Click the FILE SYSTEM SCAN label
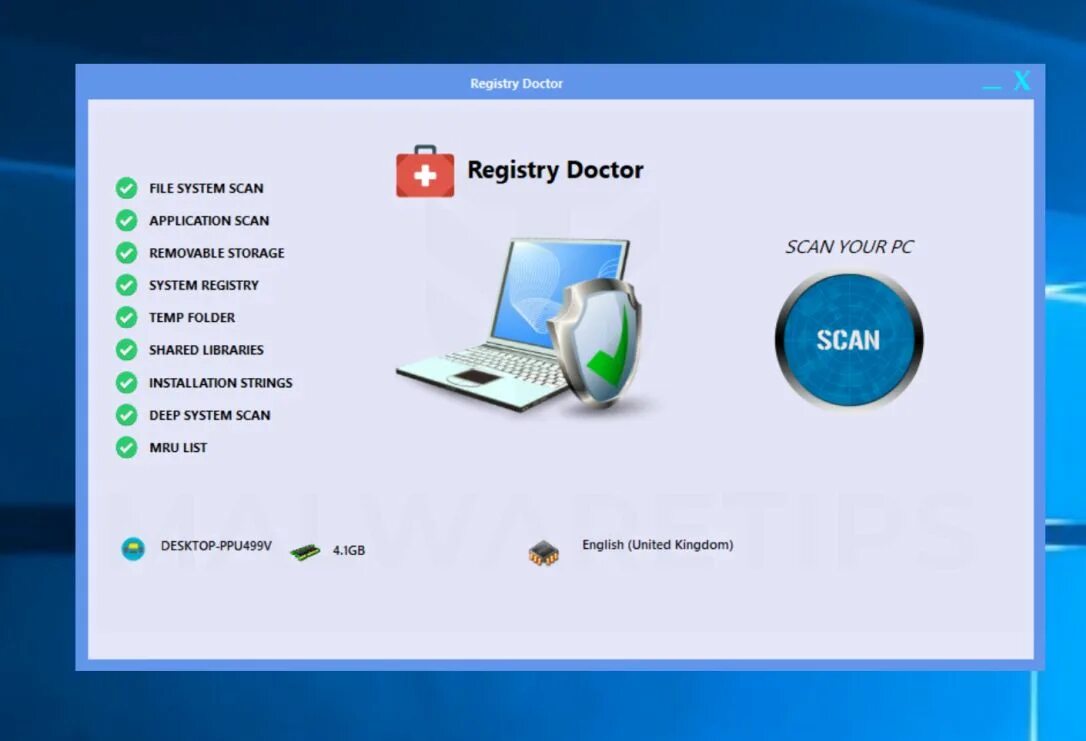The height and width of the screenshot is (741, 1086). 206,188
